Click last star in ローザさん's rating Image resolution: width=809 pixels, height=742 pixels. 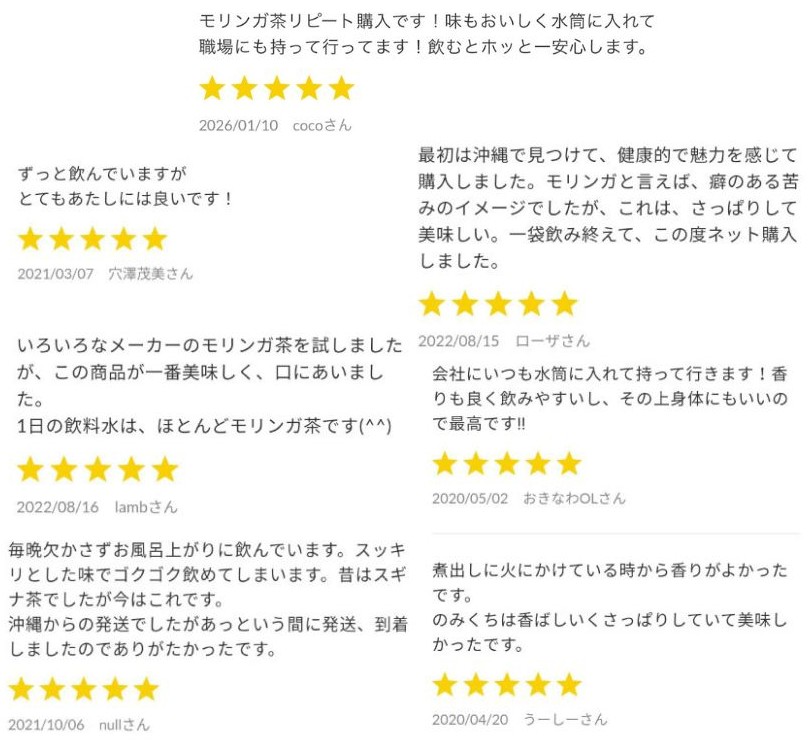click(565, 304)
